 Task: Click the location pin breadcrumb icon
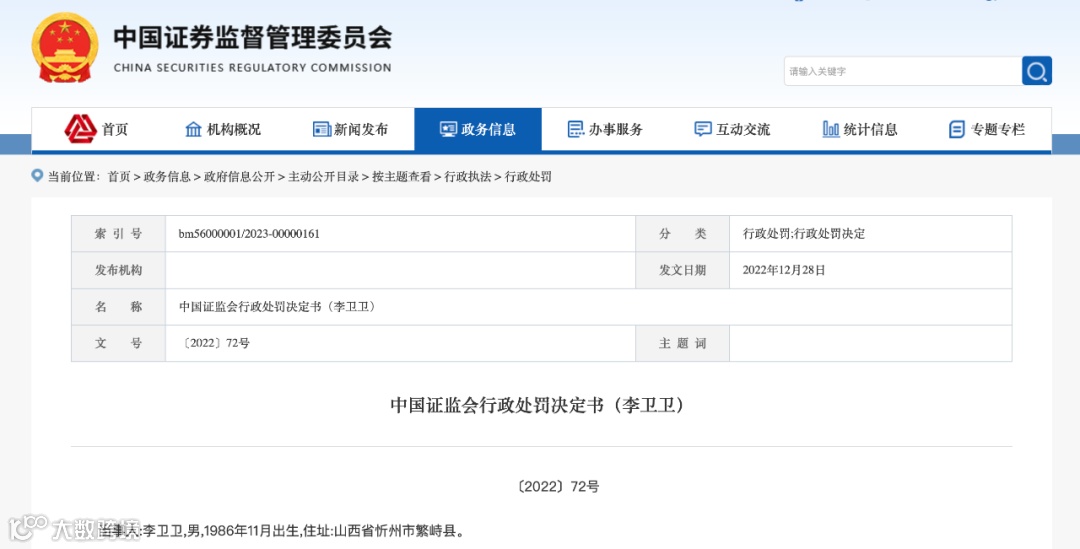(37, 176)
